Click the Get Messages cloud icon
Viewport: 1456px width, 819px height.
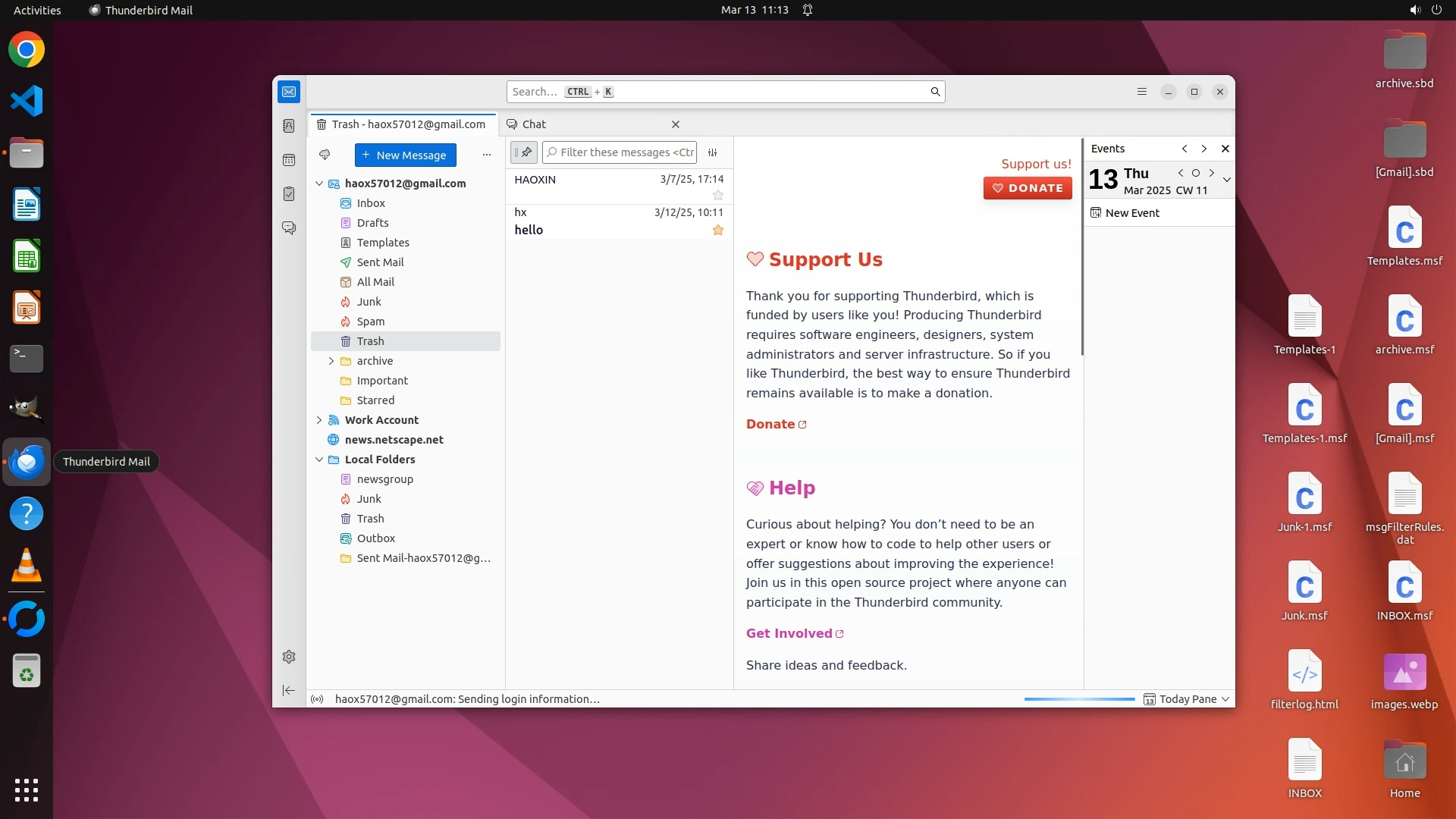[325, 155]
